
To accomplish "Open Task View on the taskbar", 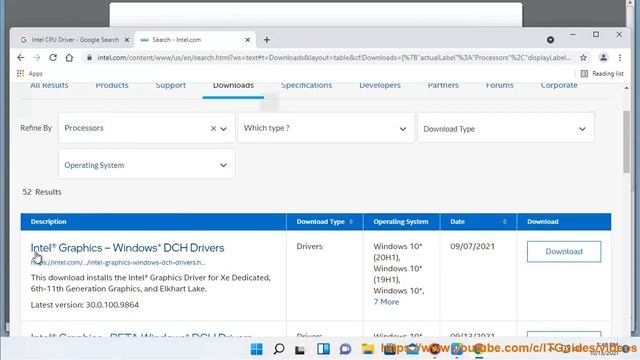I will pyautogui.click(x=300, y=350).
